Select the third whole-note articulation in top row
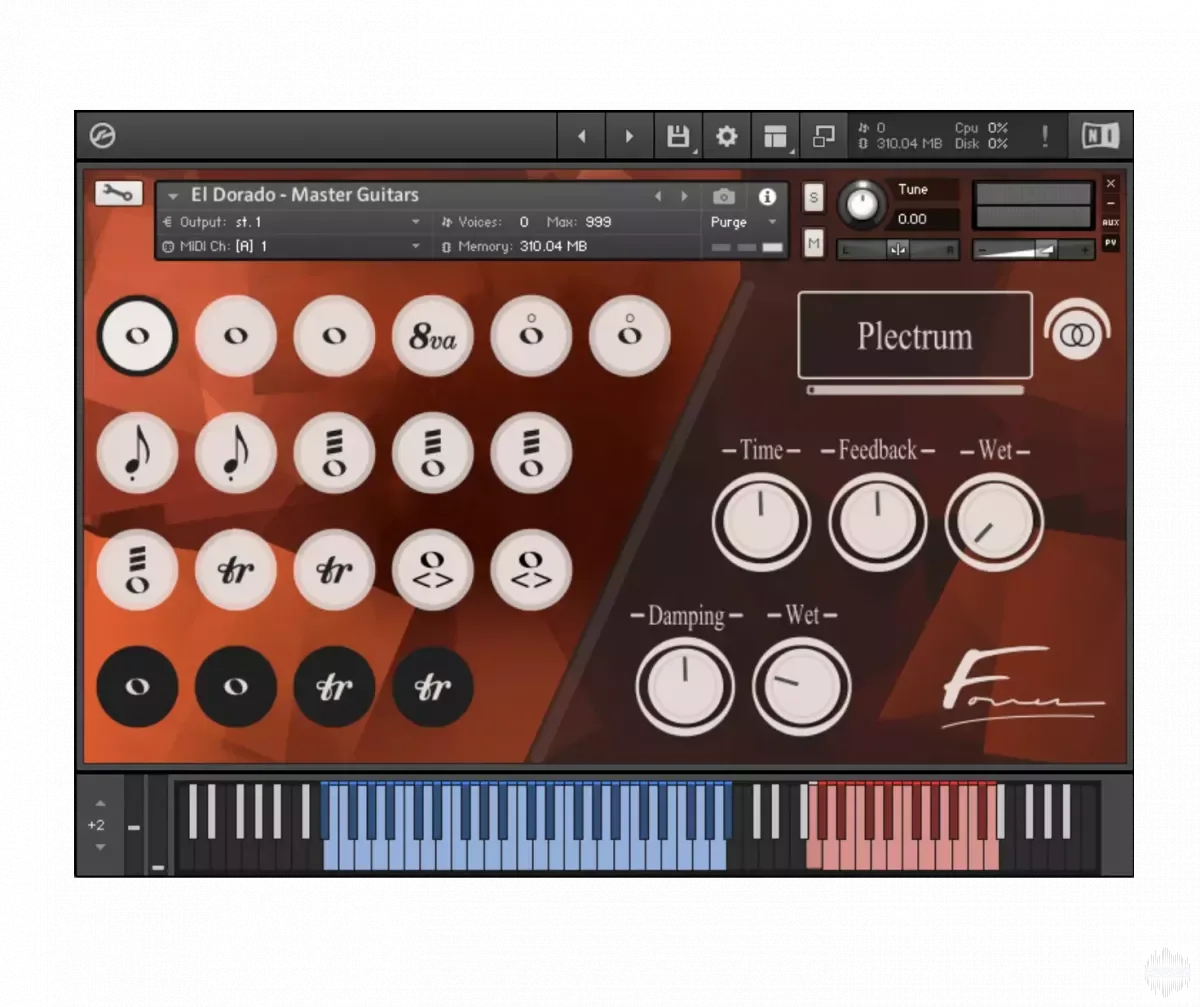1200x1007 pixels. coord(334,336)
